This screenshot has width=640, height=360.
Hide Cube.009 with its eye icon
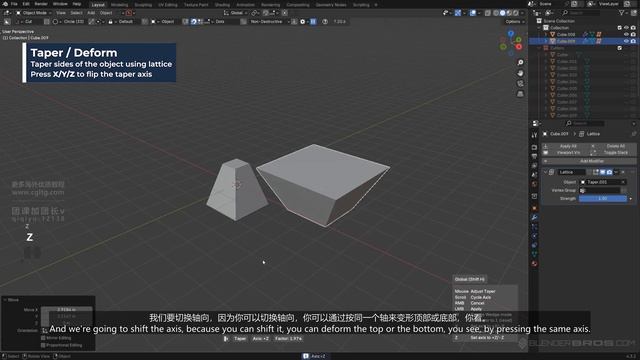(x=626, y=41)
